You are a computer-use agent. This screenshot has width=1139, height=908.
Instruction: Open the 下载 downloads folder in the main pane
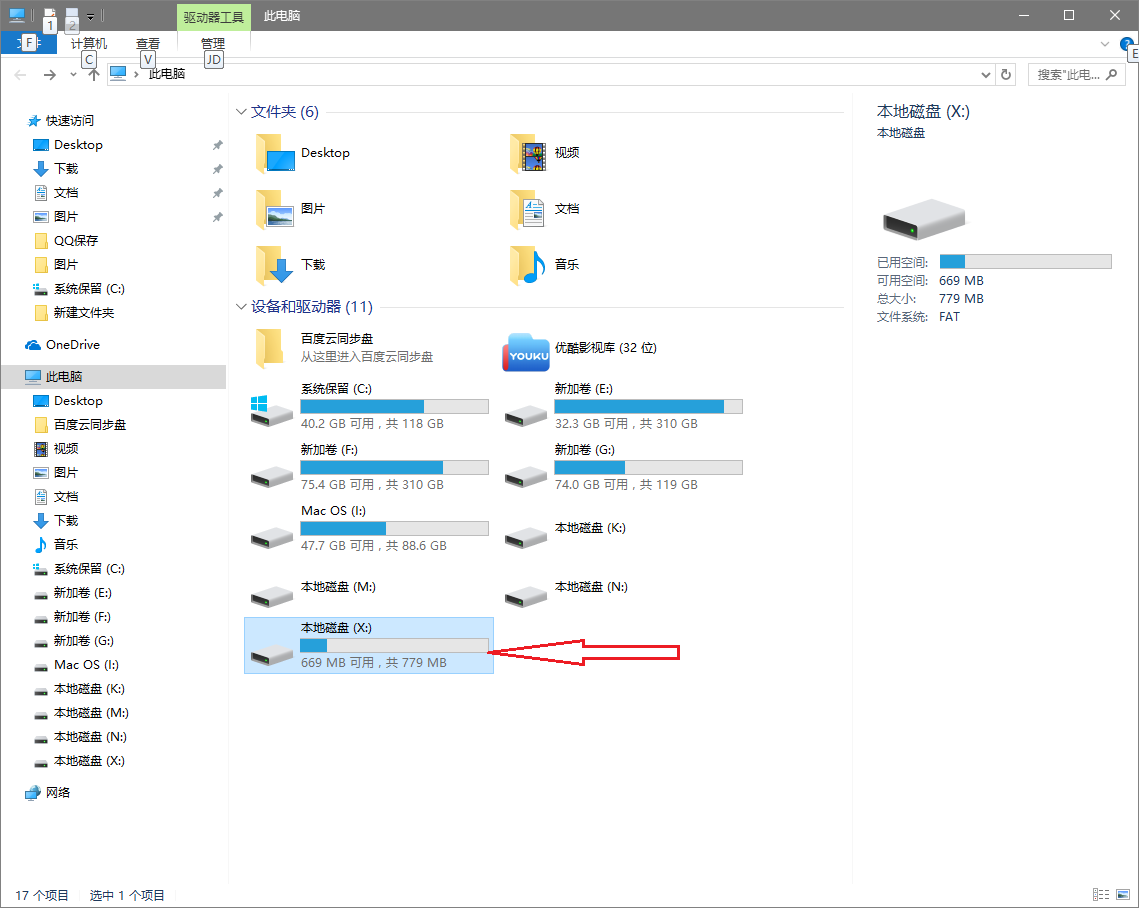click(291, 265)
